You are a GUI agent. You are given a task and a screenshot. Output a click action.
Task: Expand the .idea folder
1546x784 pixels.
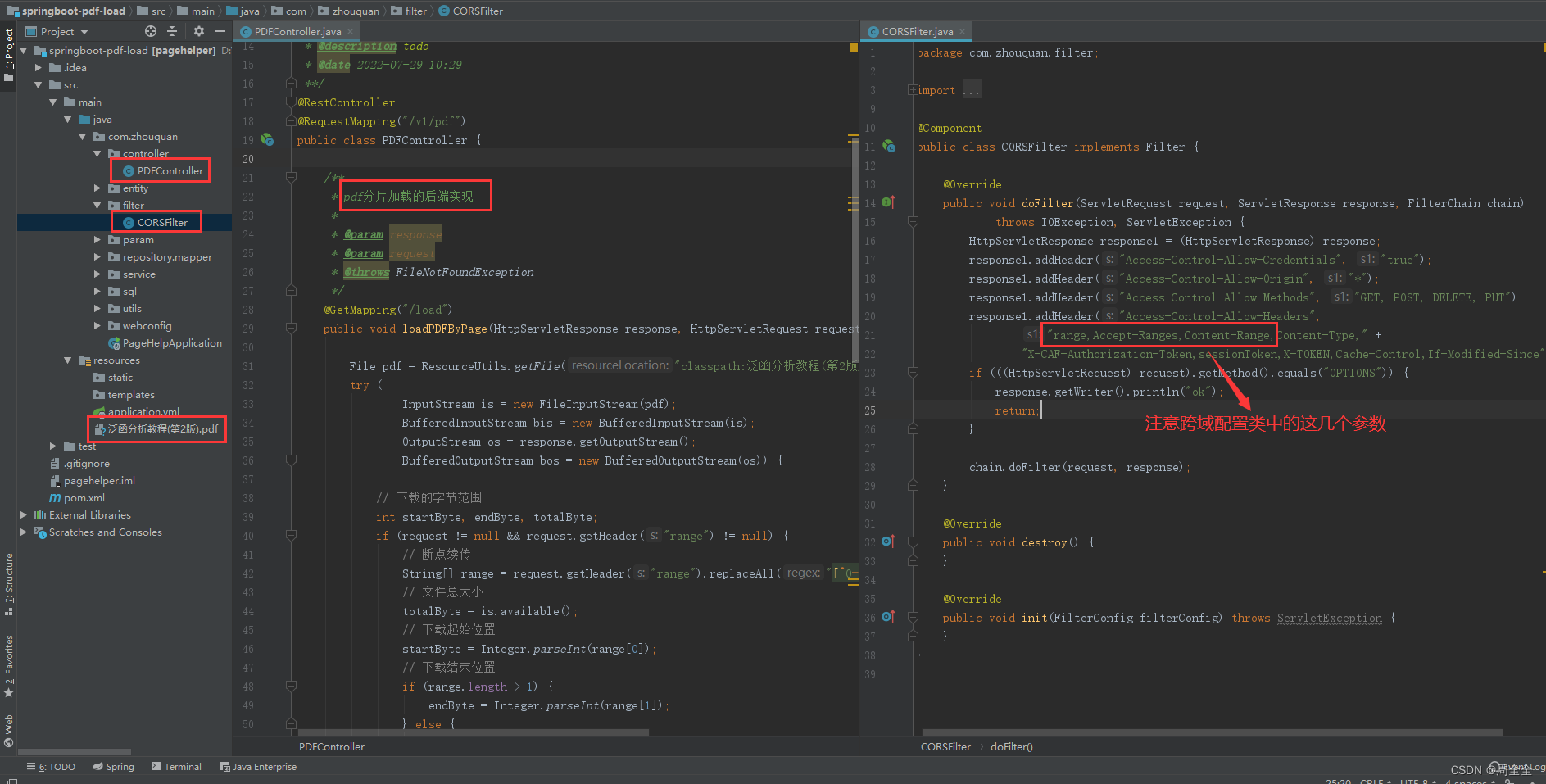click(x=39, y=67)
